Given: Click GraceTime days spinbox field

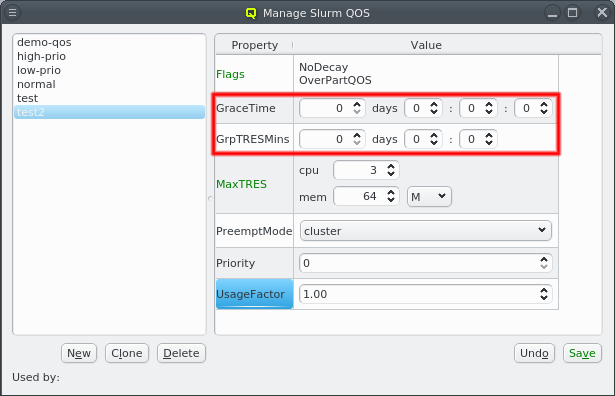Looking at the screenshot, I should tap(332, 108).
